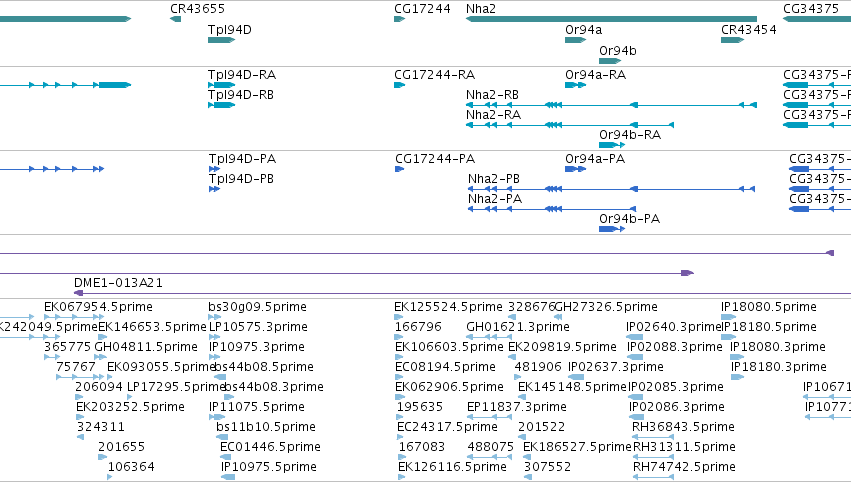Viewport: 851px width, 482px height.
Task: Select the Or94b-PA protein label
Action: click(x=630, y=219)
